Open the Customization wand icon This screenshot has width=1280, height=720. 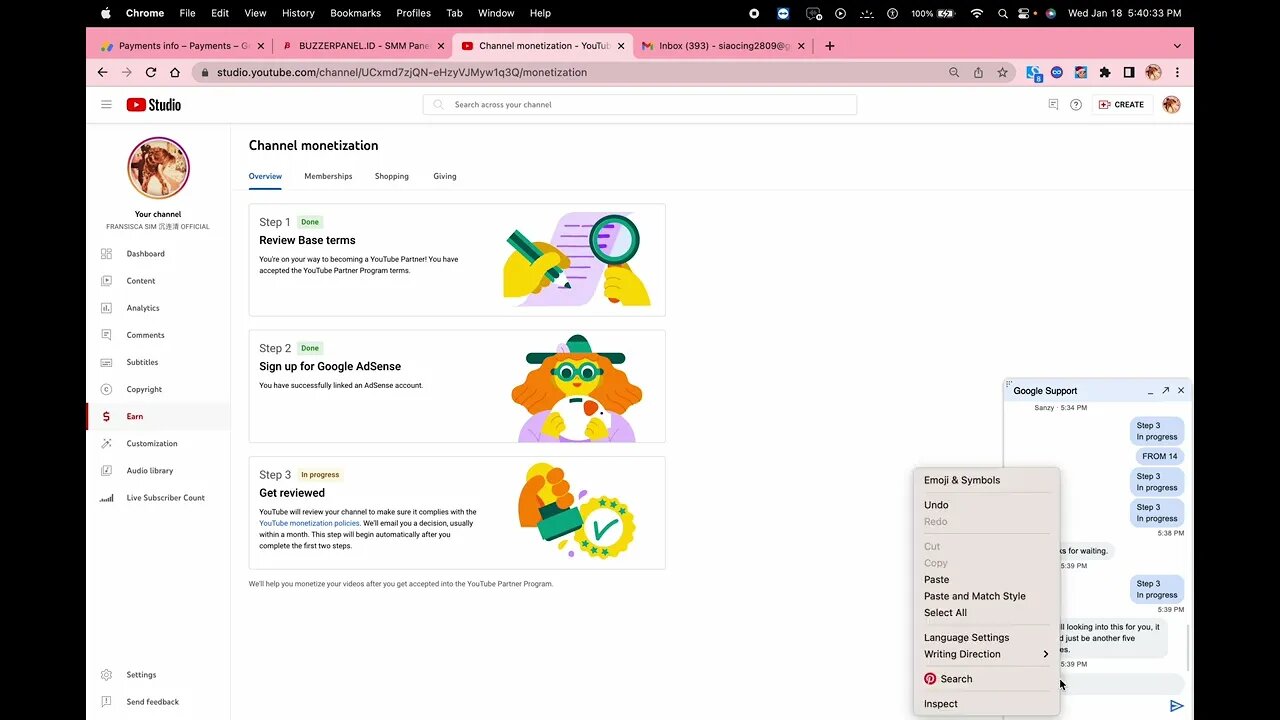click(106, 443)
